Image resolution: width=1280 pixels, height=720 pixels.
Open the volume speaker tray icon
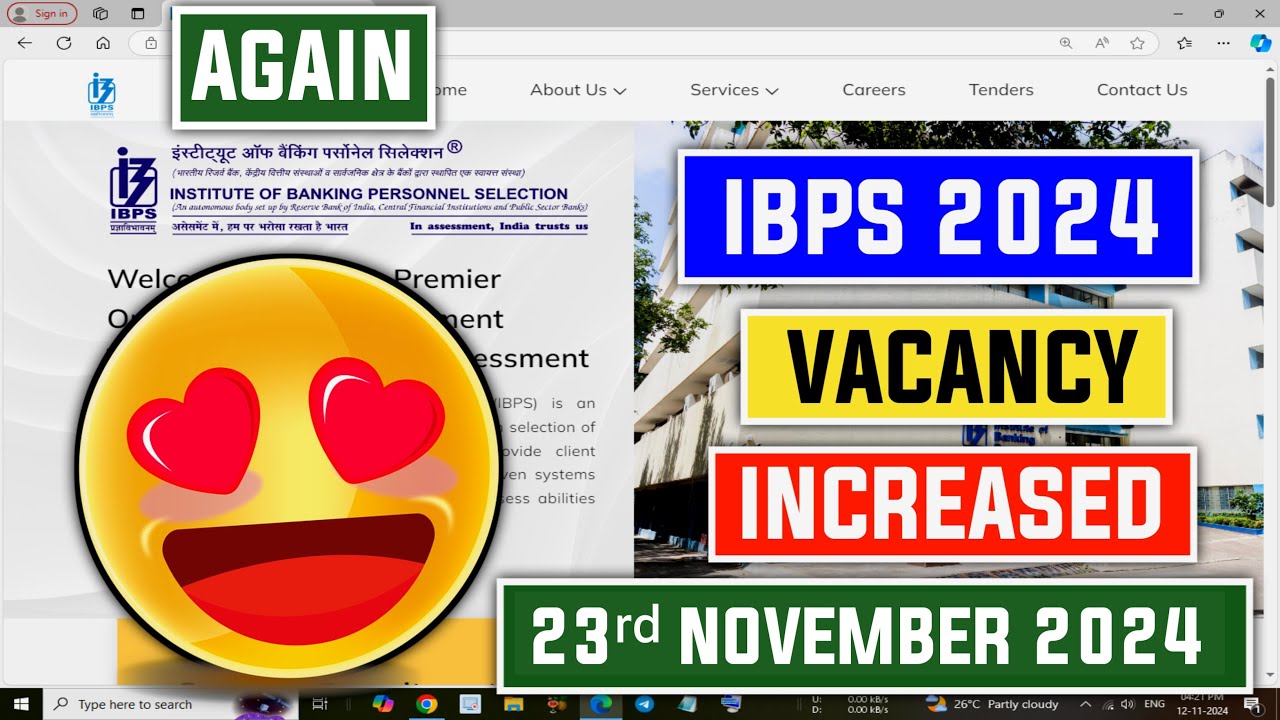tap(1127, 704)
